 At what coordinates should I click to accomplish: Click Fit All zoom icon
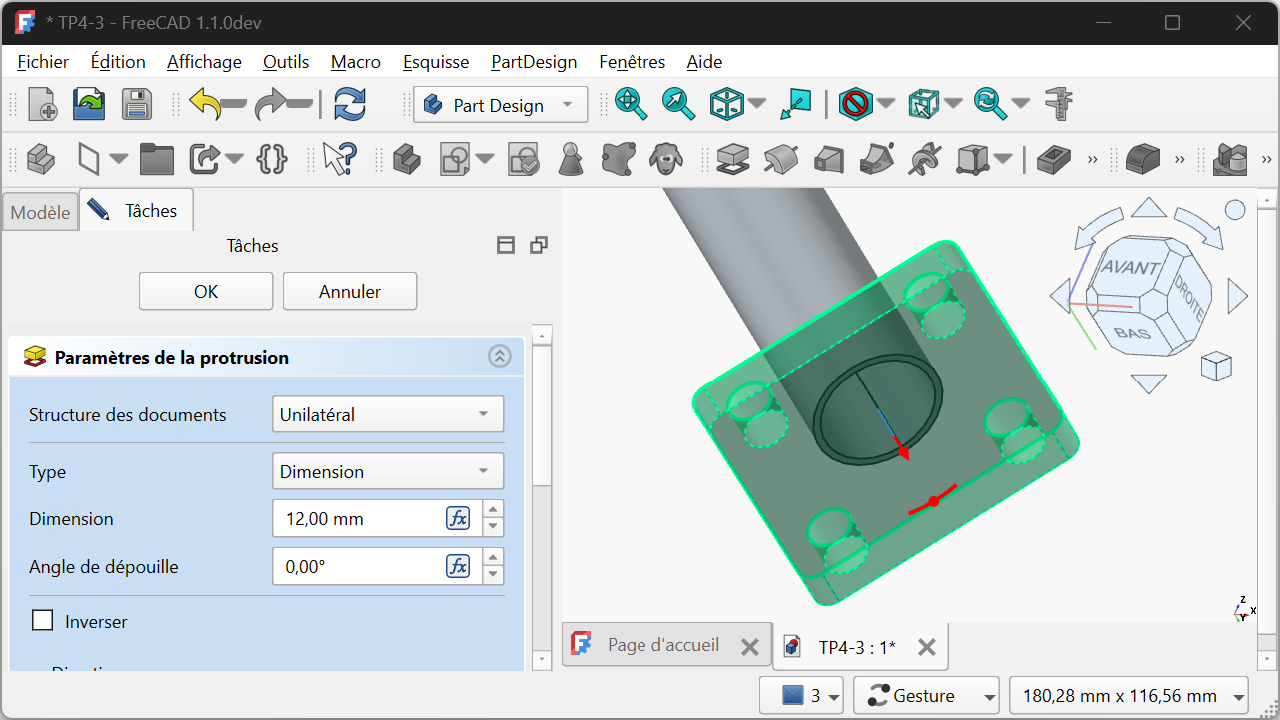click(x=630, y=104)
